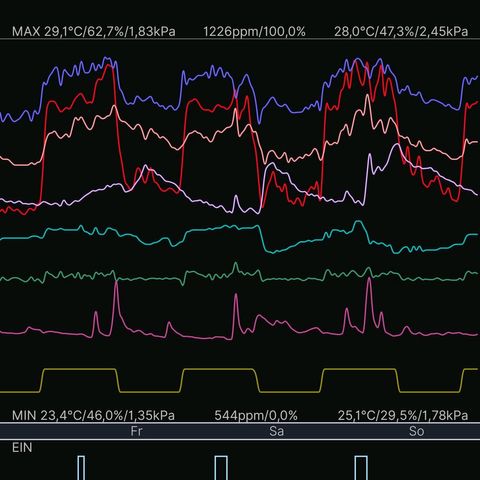Click the 25,1°C/29,5%/1,78kPa minimum reading
This screenshot has height=480, width=480.
(x=403, y=415)
